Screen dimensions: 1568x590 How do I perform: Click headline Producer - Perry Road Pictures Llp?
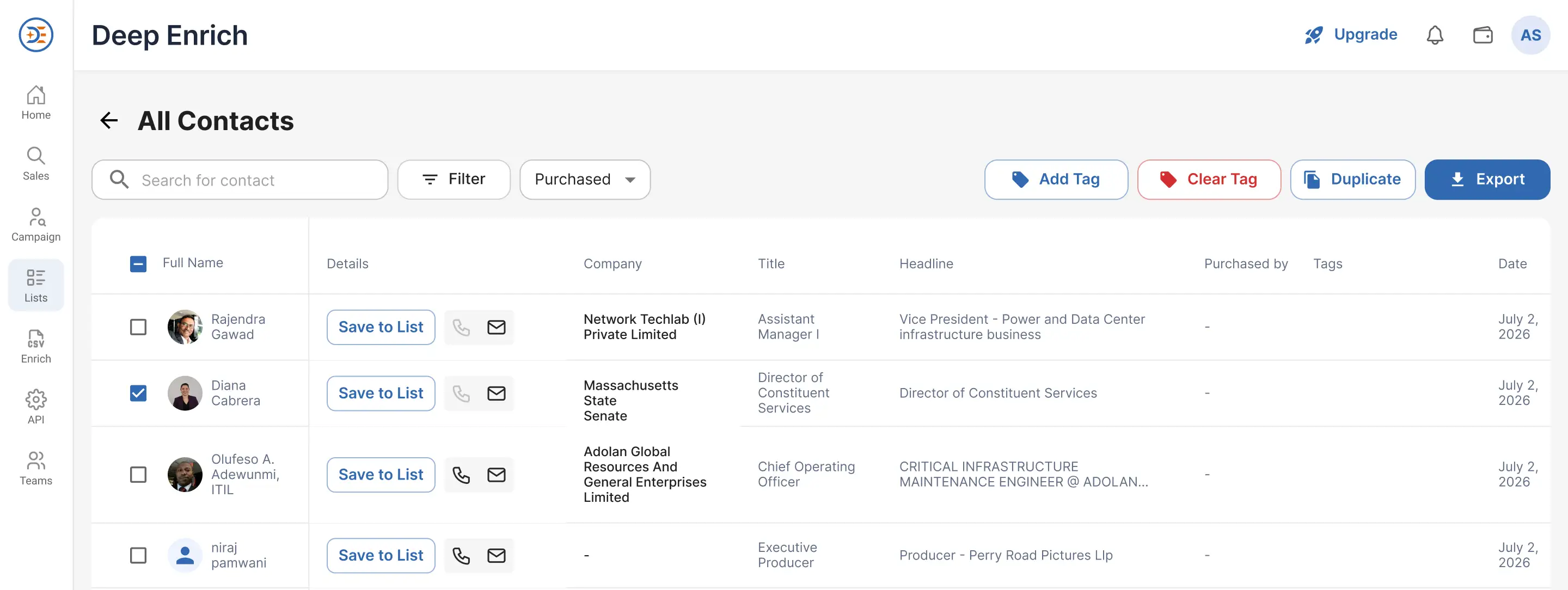coord(1006,556)
